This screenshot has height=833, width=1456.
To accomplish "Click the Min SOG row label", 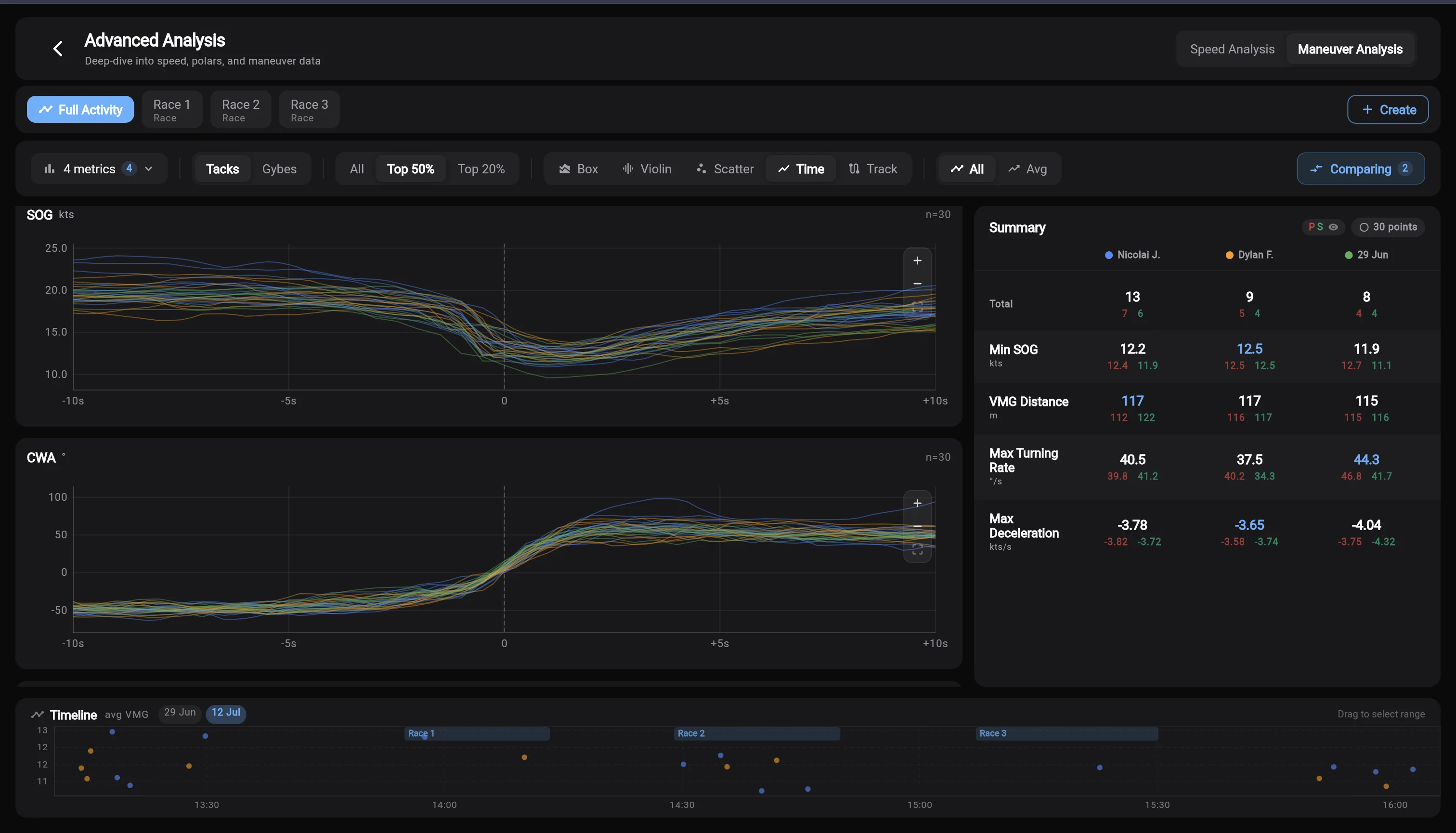I will coord(1013,350).
